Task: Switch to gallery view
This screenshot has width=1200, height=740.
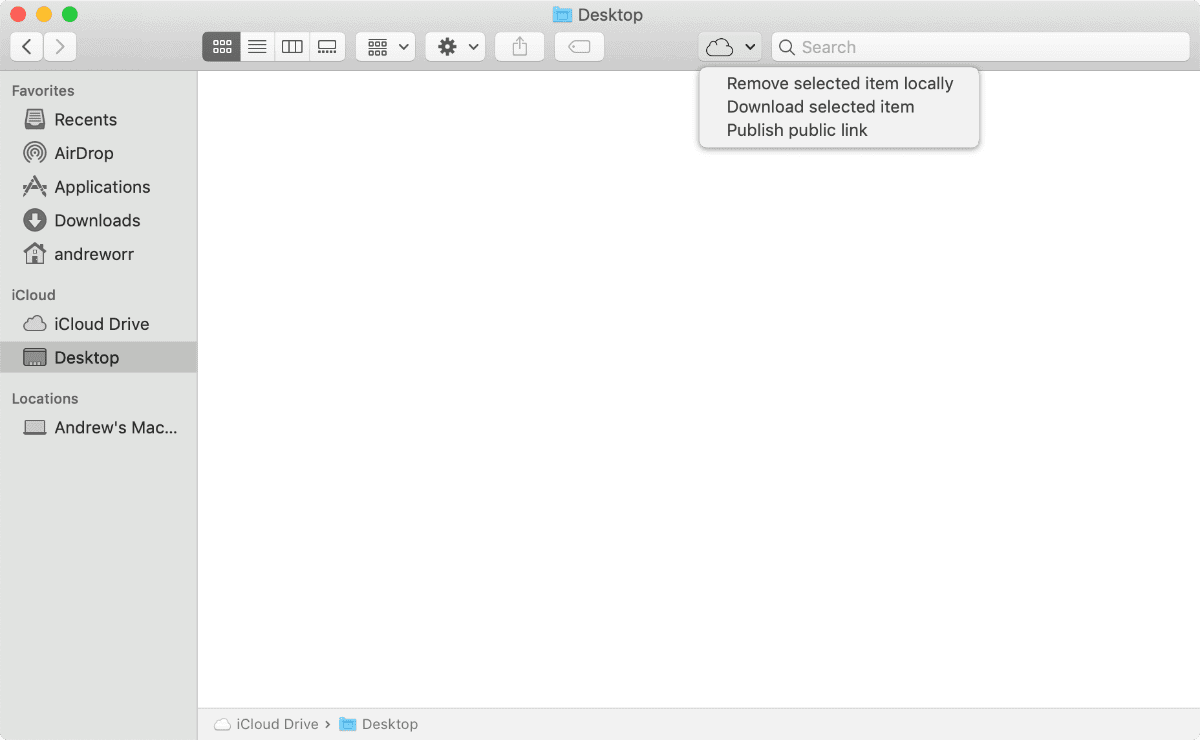Action: tap(327, 47)
